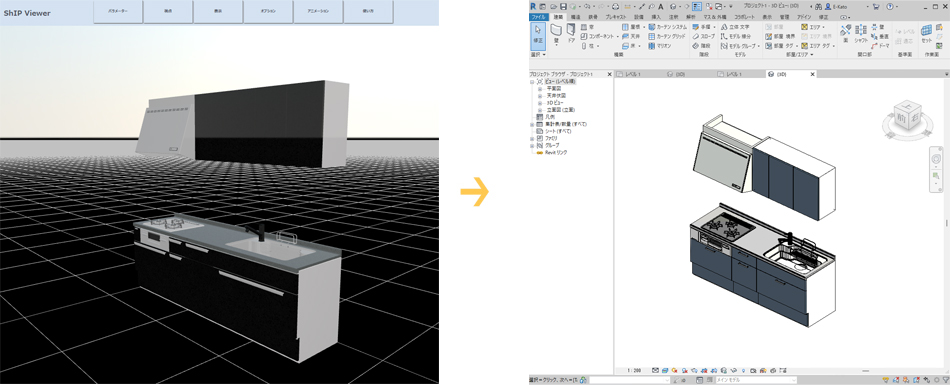This screenshot has width=950, height=385.
Task: Select the エリア tool
Action: coord(813,27)
